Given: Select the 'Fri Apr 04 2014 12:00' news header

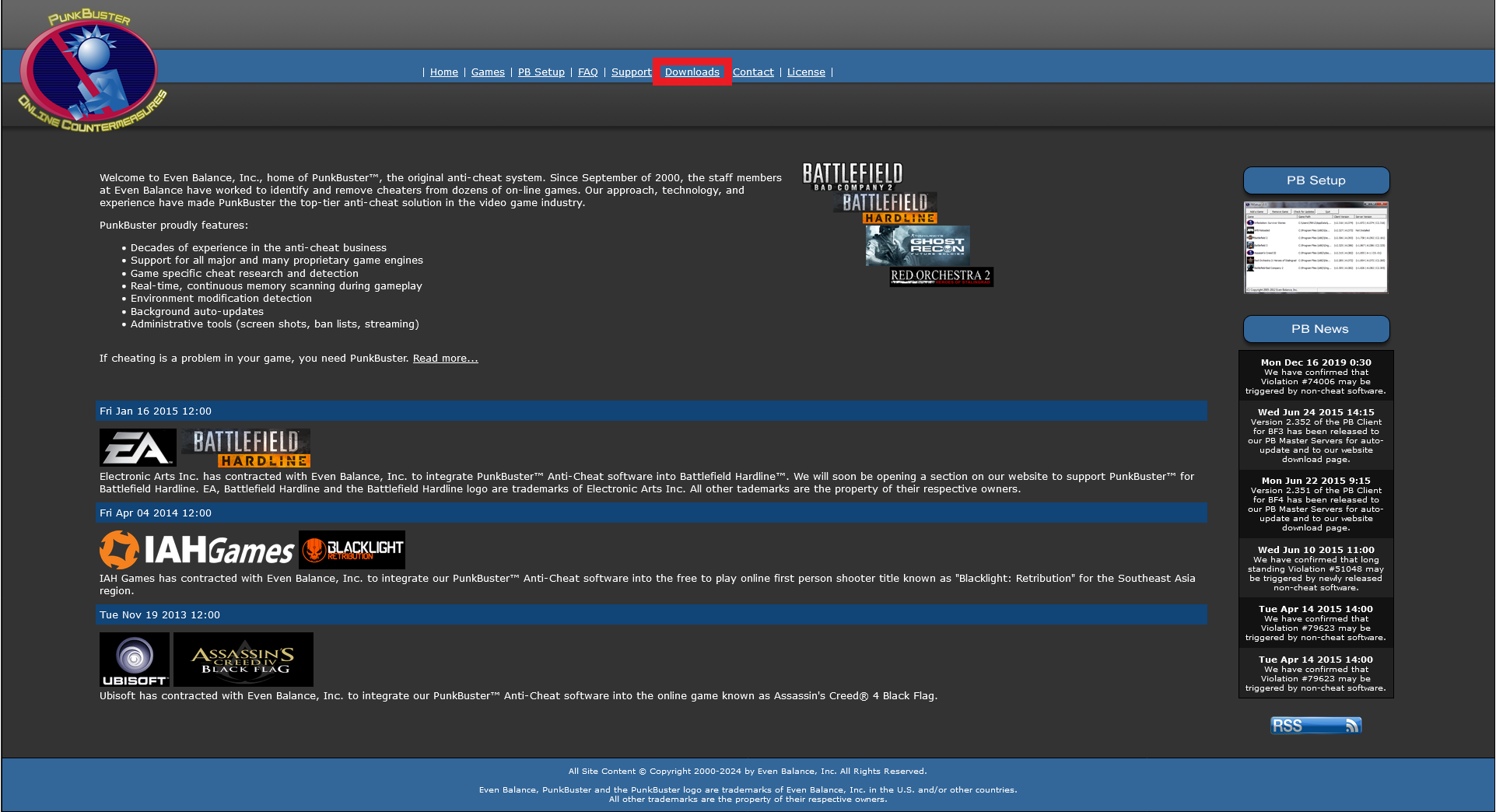Looking at the screenshot, I should (652, 513).
